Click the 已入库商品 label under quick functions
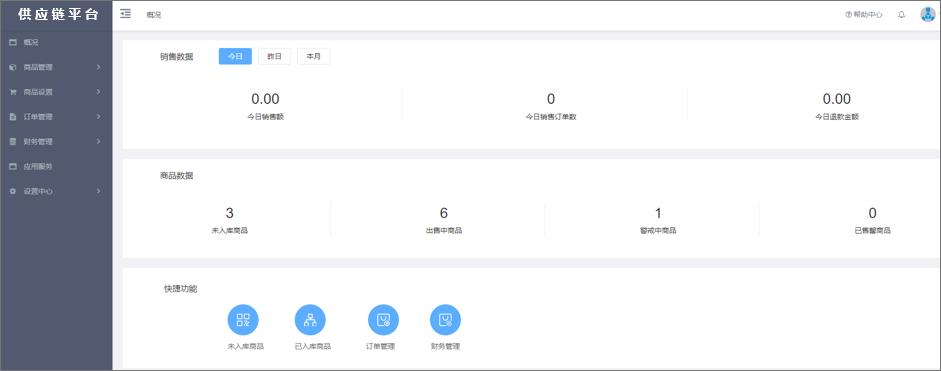942x371 pixels. pos(313,346)
